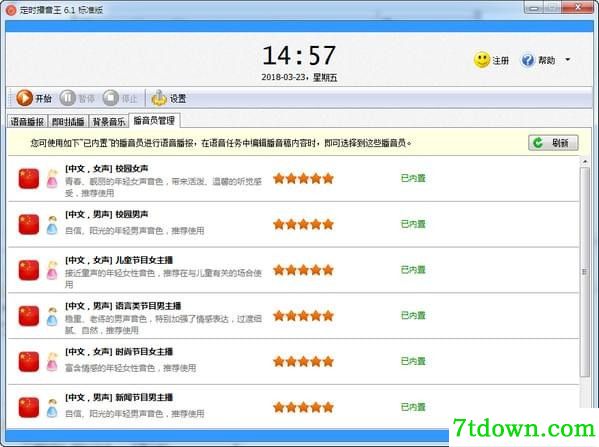The height and width of the screenshot is (447, 599).
Task: Click the five-star rating of 语言类节目男主播
Action: click(303, 316)
